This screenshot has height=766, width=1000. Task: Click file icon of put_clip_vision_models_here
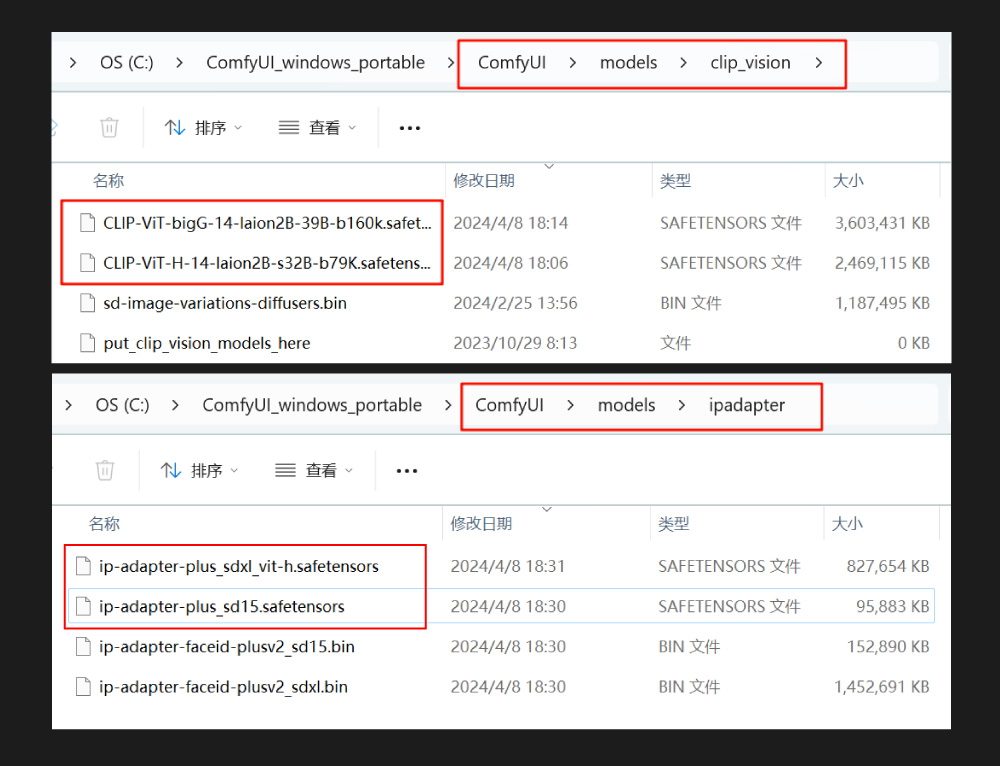[x=87, y=343]
